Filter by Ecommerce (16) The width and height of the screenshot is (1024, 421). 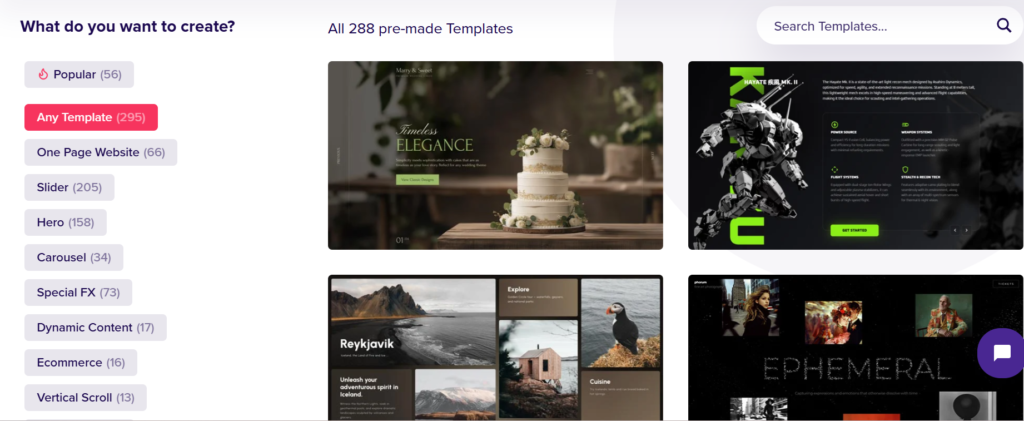(81, 362)
